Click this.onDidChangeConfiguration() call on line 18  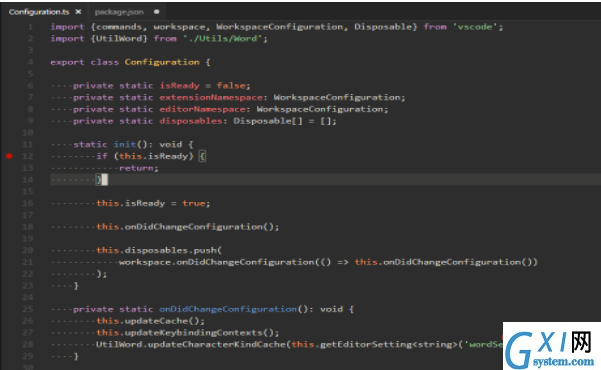point(187,227)
